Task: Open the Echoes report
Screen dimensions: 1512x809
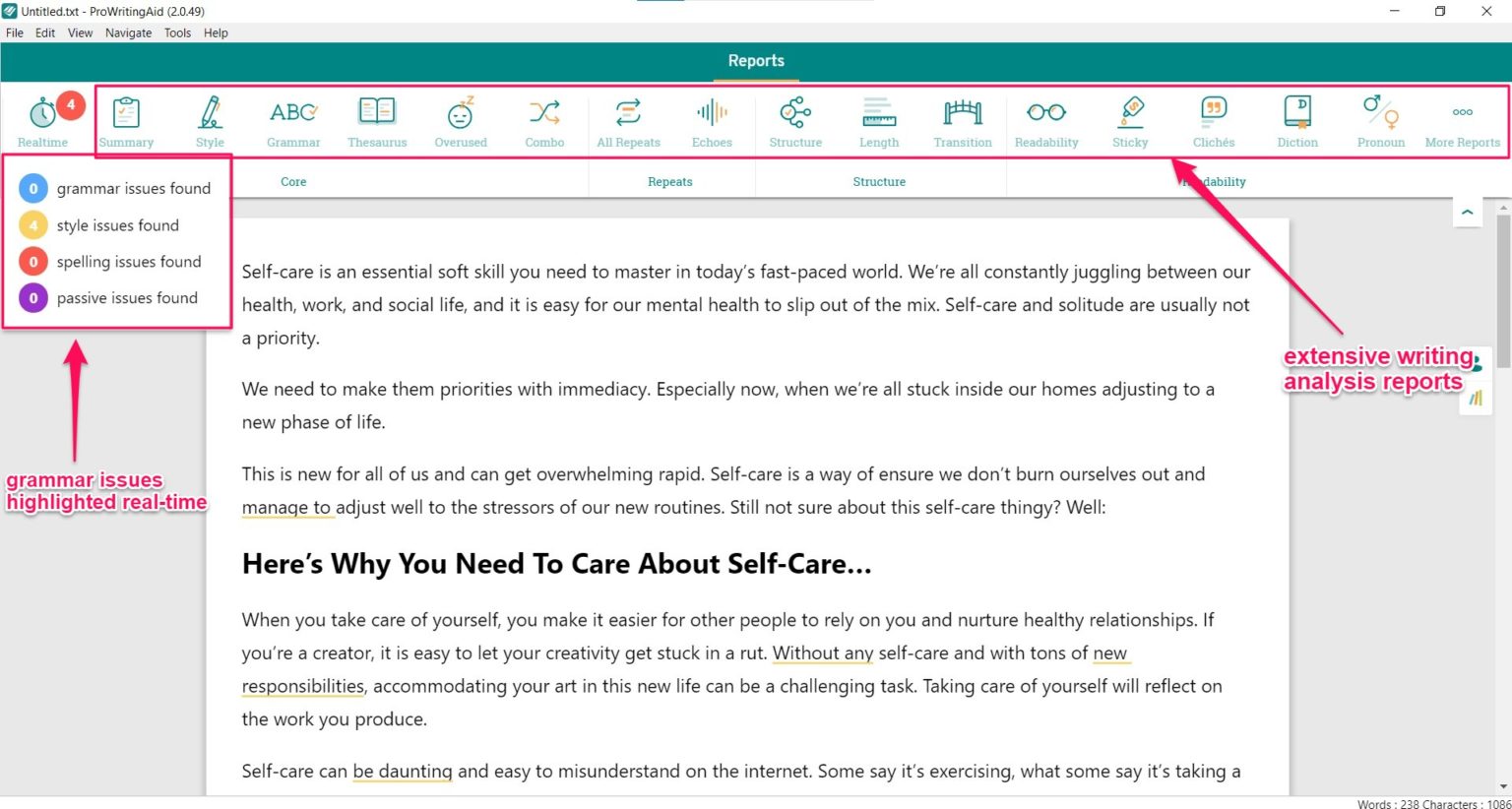Action: pyautogui.click(x=712, y=118)
